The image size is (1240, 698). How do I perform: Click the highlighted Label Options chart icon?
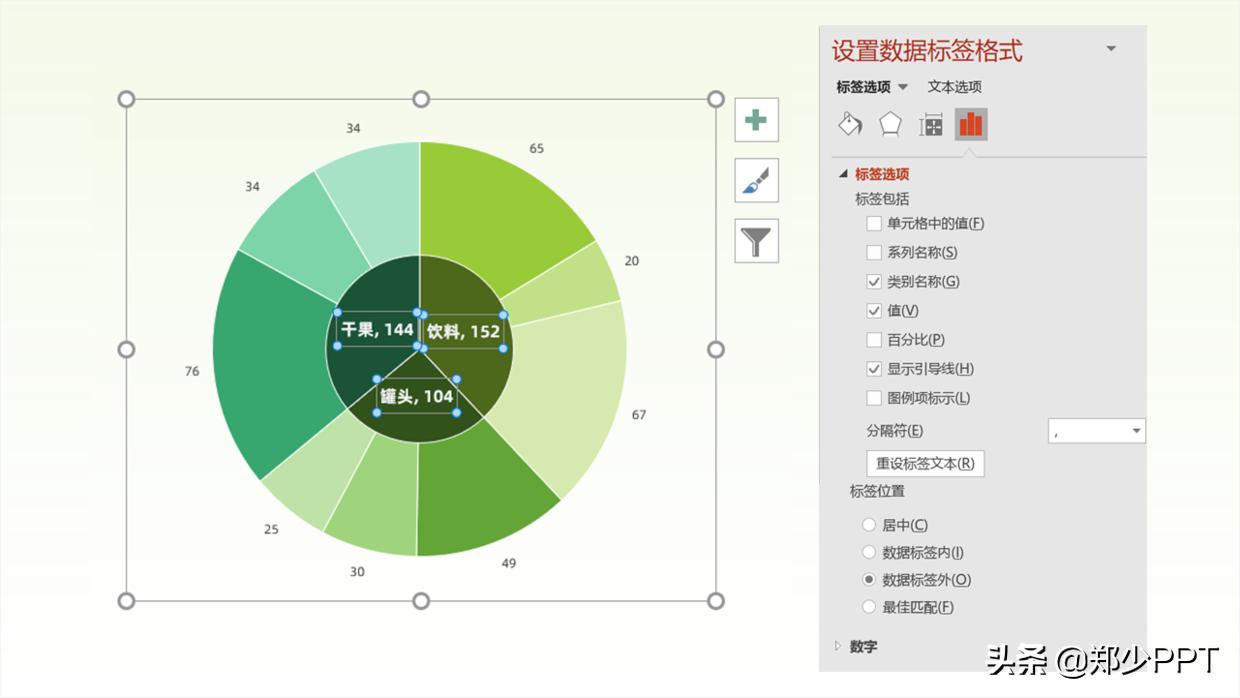point(970,124)
